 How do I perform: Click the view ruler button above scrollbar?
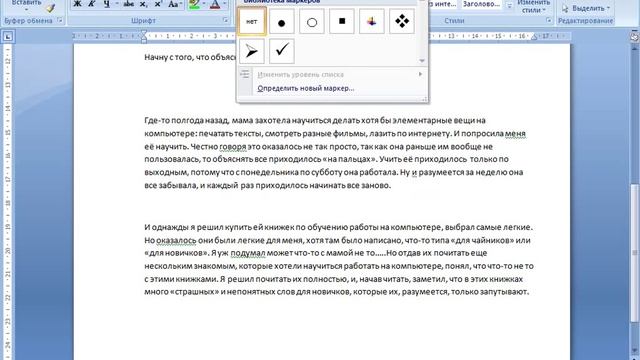coord(634,37)
